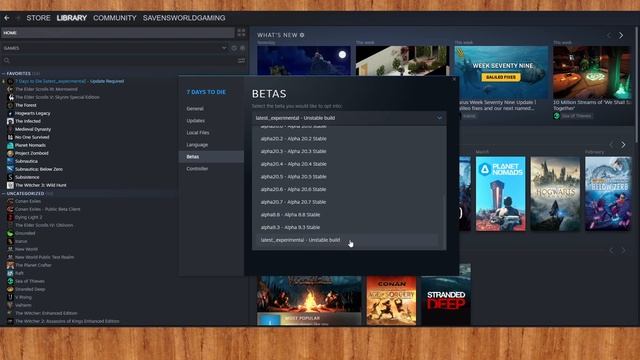Screen dimensions: 640x360
Task: Select the Betas properties section
Action: pos(211,157)
